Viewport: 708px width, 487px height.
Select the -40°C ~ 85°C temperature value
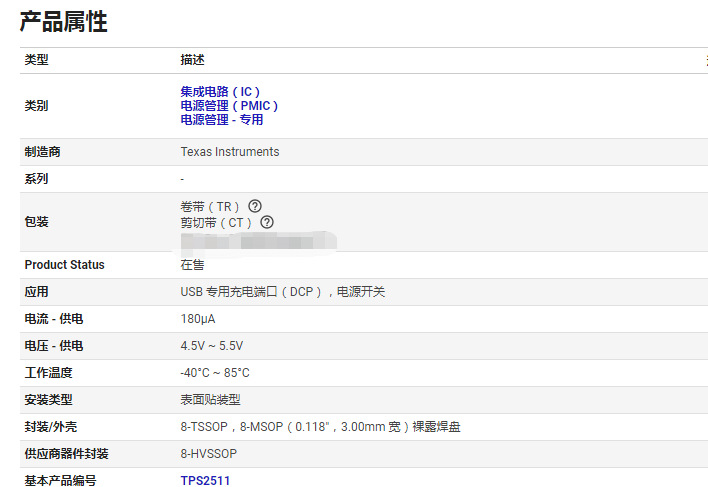point(215,373)
